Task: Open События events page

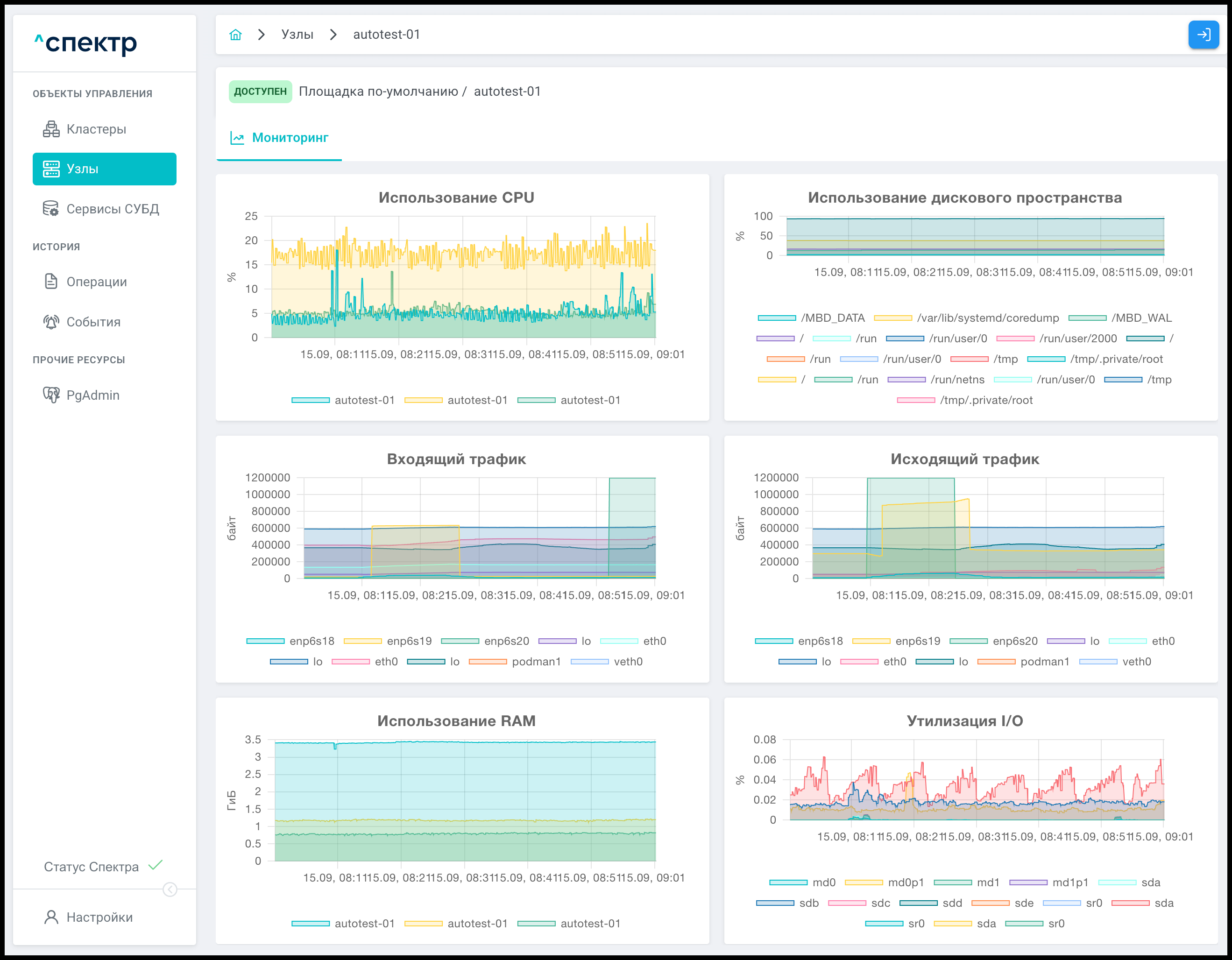Action: tap(93, 322)
